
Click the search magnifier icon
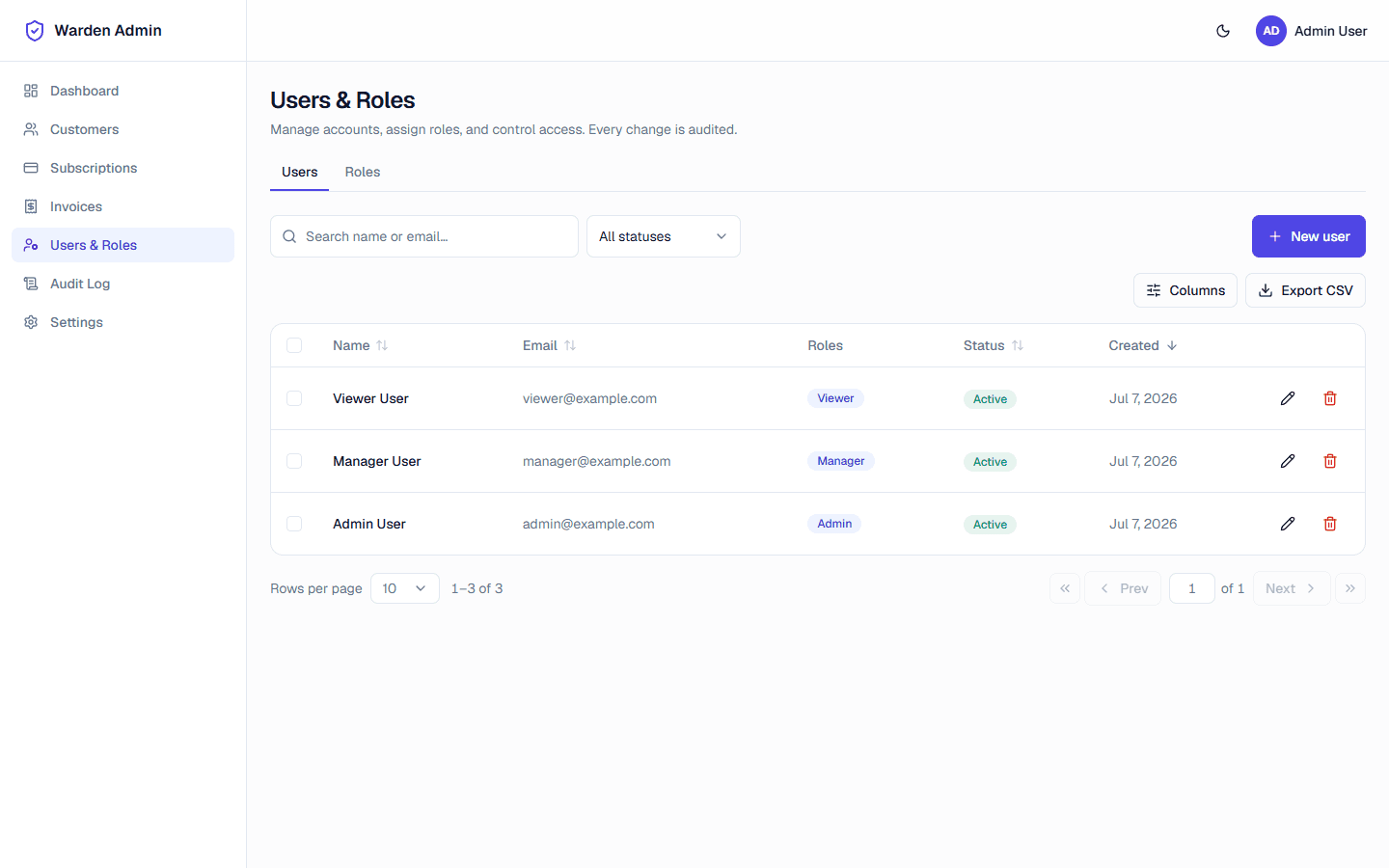click(289, 236)
